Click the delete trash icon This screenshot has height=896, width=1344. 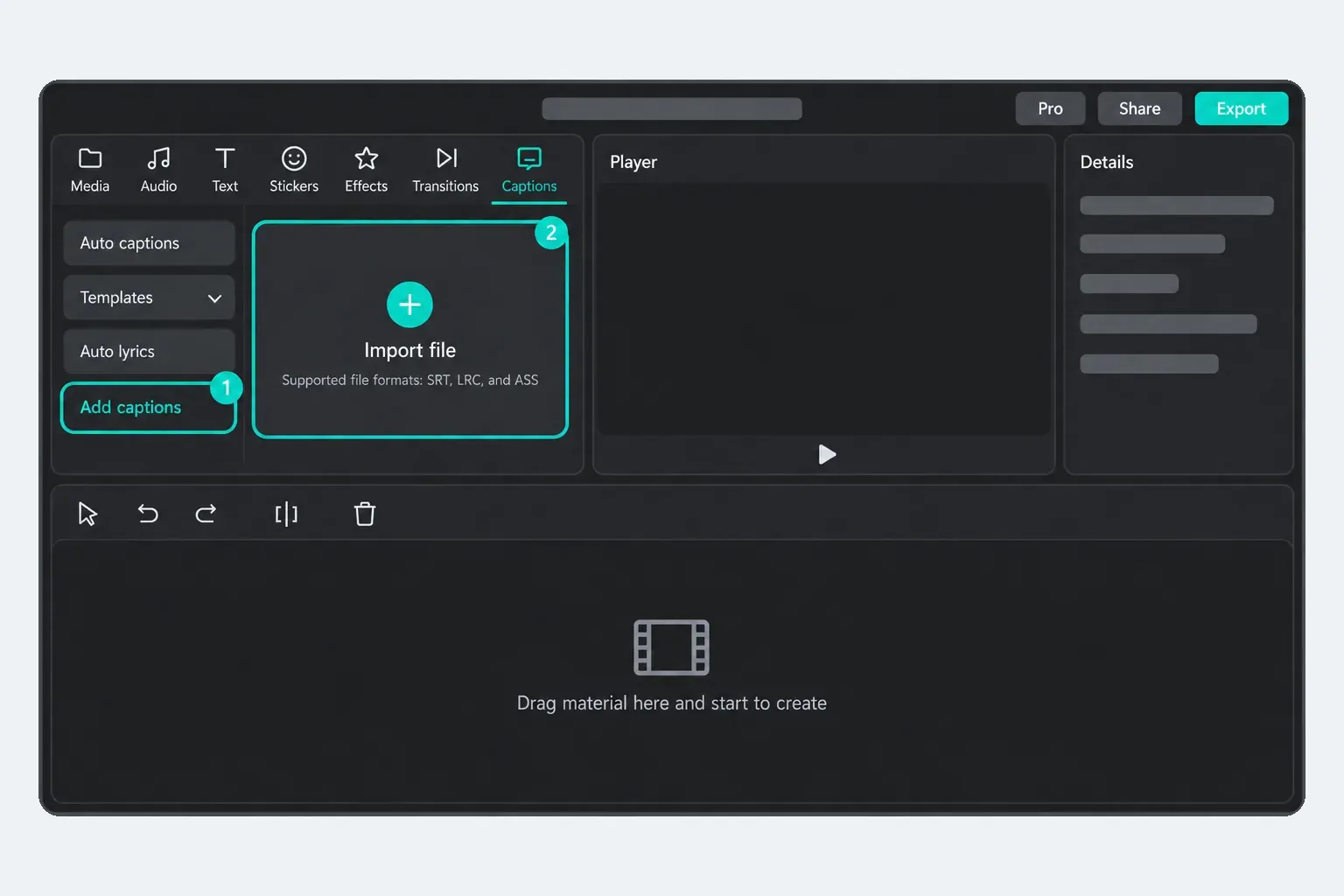click(365, 514)
